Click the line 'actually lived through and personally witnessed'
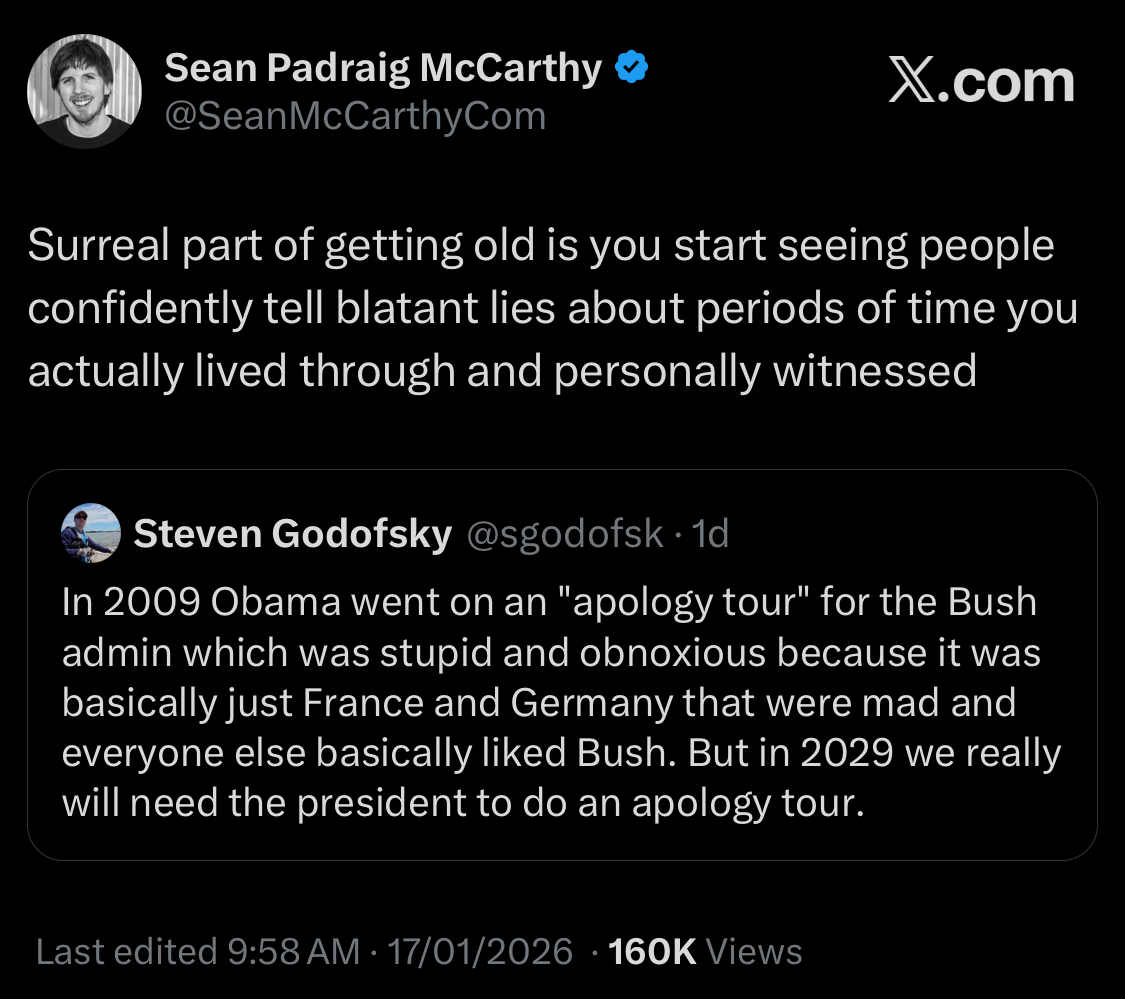Image resolution: width=1125 pixels, height=999 pixels. tap(502, 372)
